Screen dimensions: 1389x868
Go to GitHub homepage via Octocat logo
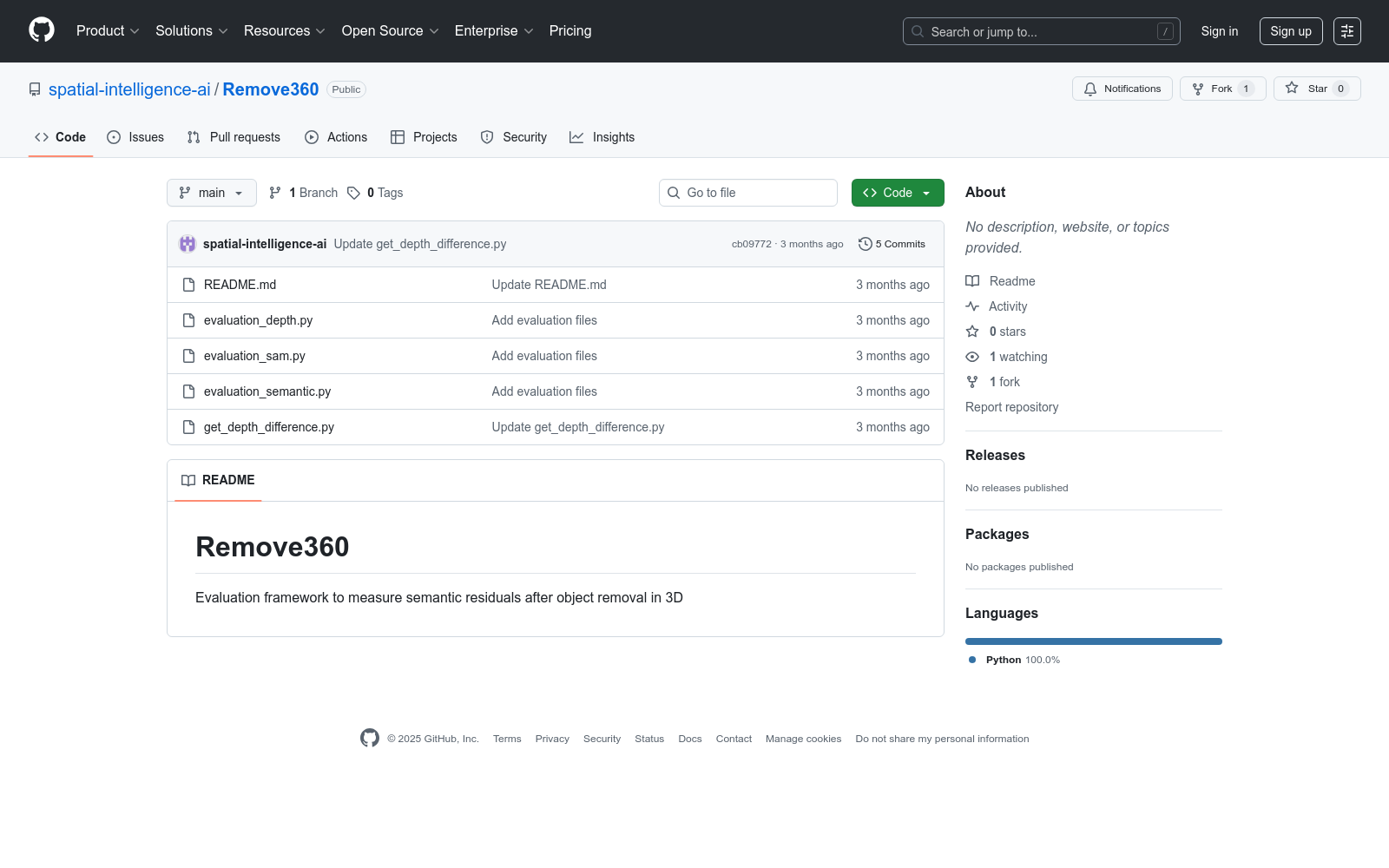click(x=42, y=30)
